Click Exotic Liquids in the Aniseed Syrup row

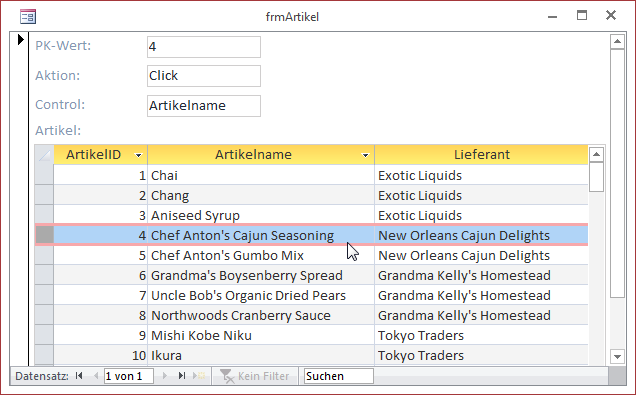pyautogui.click(x=481, y=215)
